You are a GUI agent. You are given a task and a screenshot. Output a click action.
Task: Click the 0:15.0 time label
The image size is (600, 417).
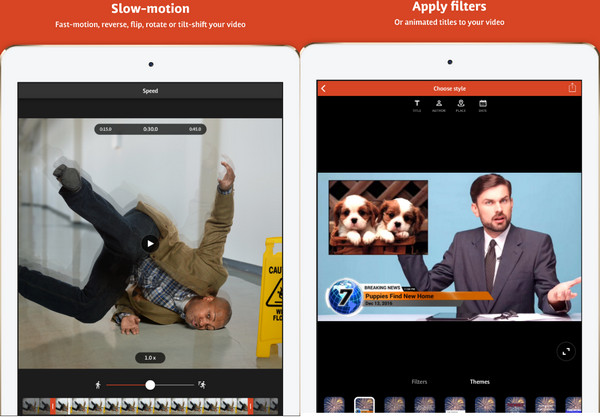[106, 129]
